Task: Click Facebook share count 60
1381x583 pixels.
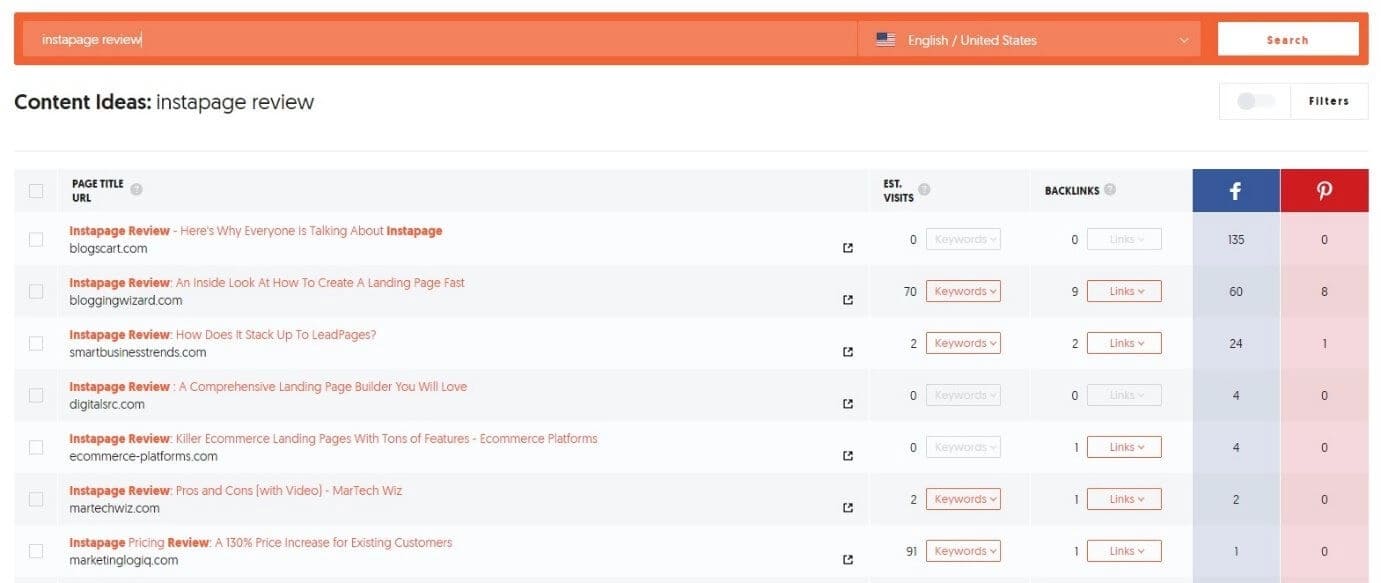Action: pos(1236,292)
